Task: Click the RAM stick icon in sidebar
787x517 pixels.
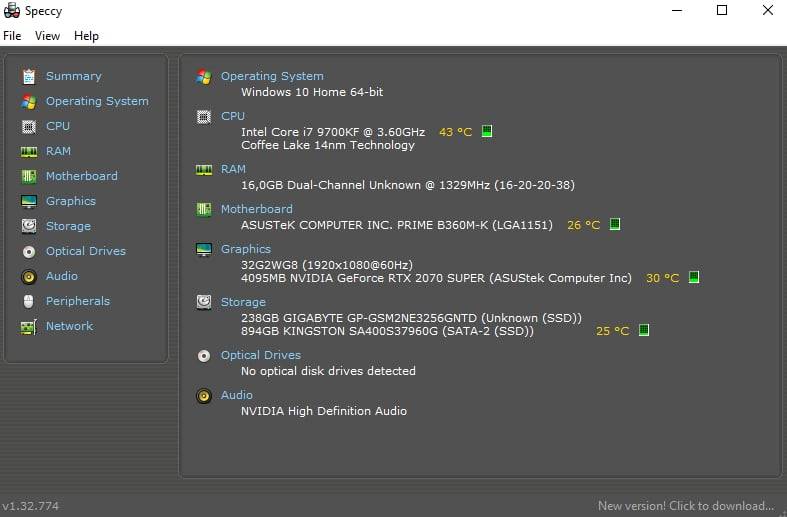Action: tap(29, 152)
